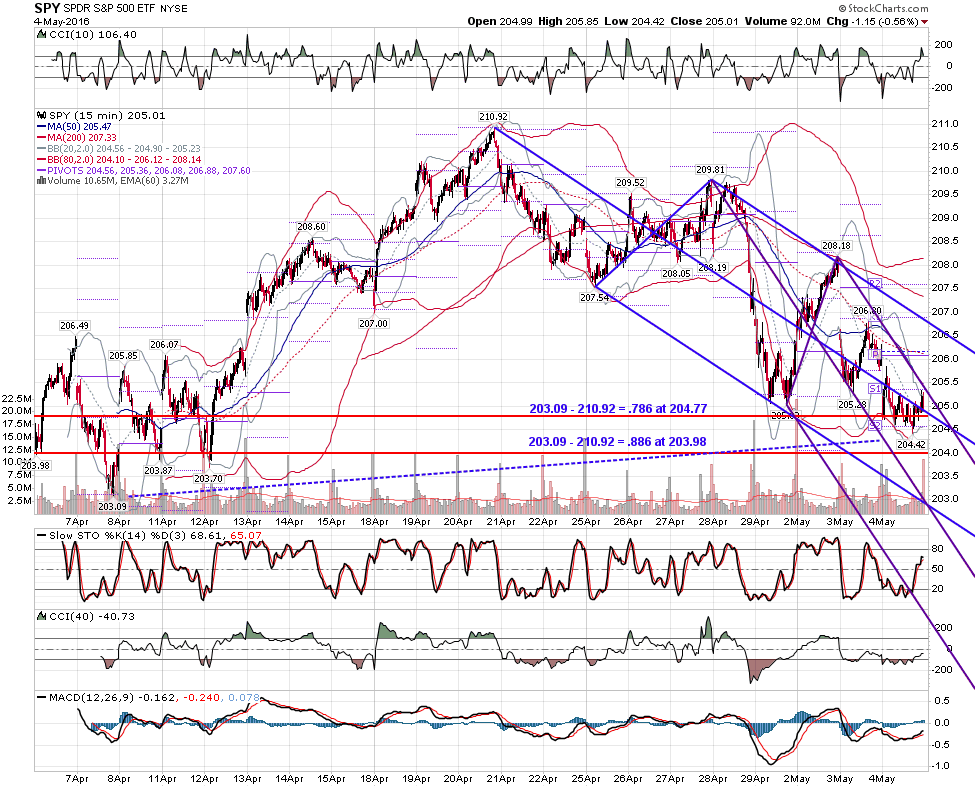Click the 208.18 price label
This screenshot has height=792, width=975.
pyautogui.click(x=836, y=246)
